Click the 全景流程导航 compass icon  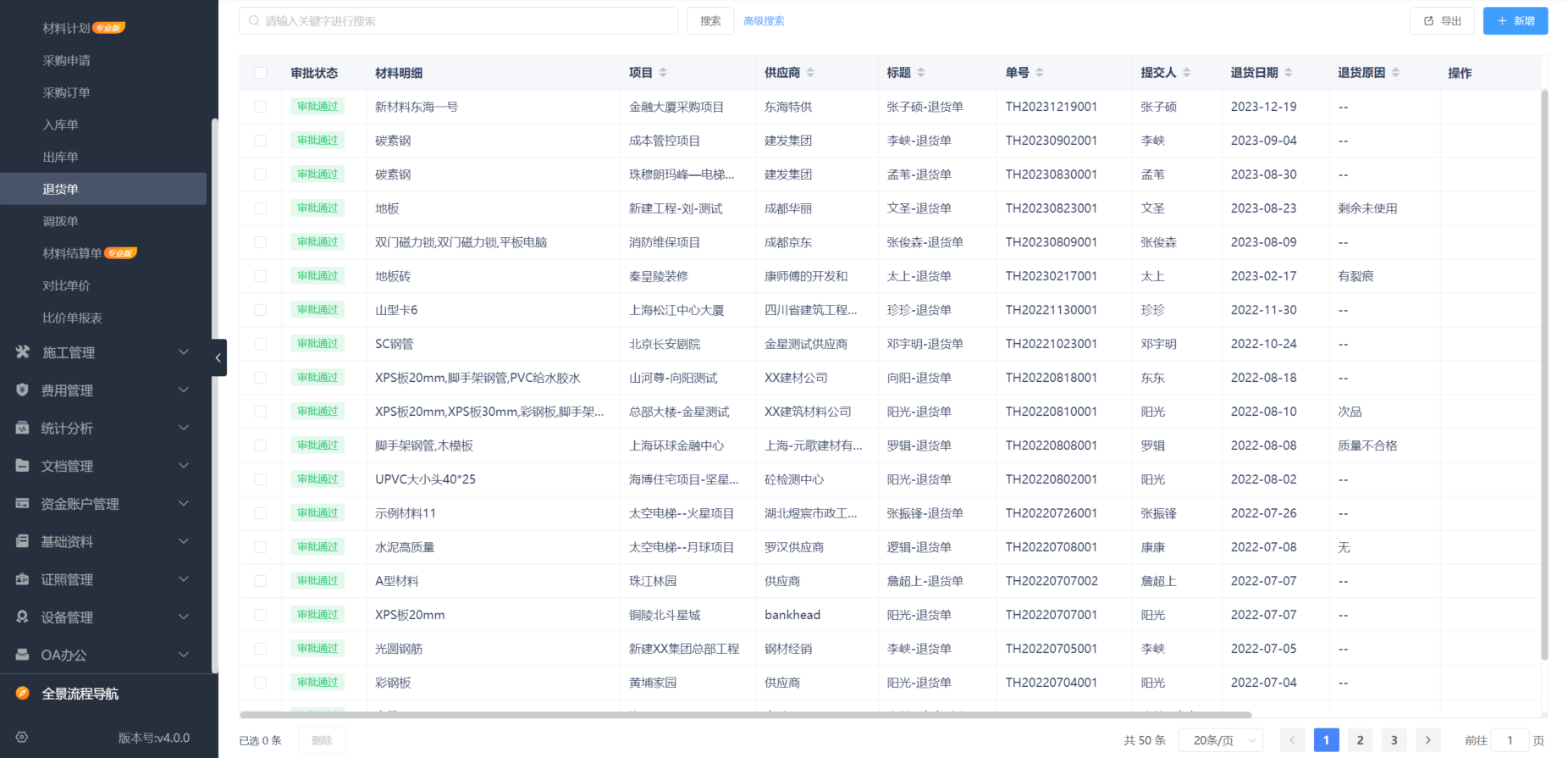tap(23, 693)
